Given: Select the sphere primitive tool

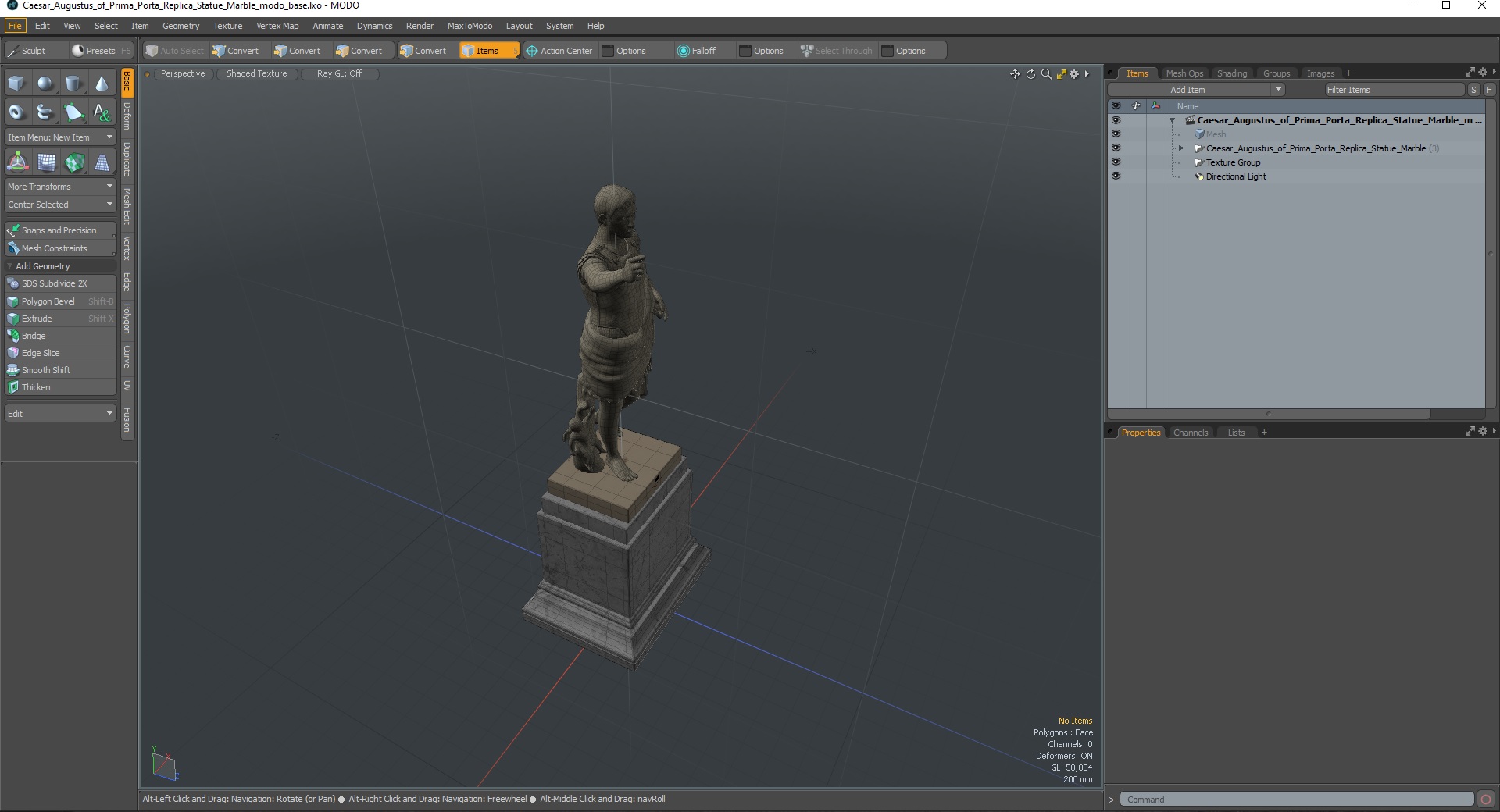Looking at the screenshot, I should coord(45,84).
